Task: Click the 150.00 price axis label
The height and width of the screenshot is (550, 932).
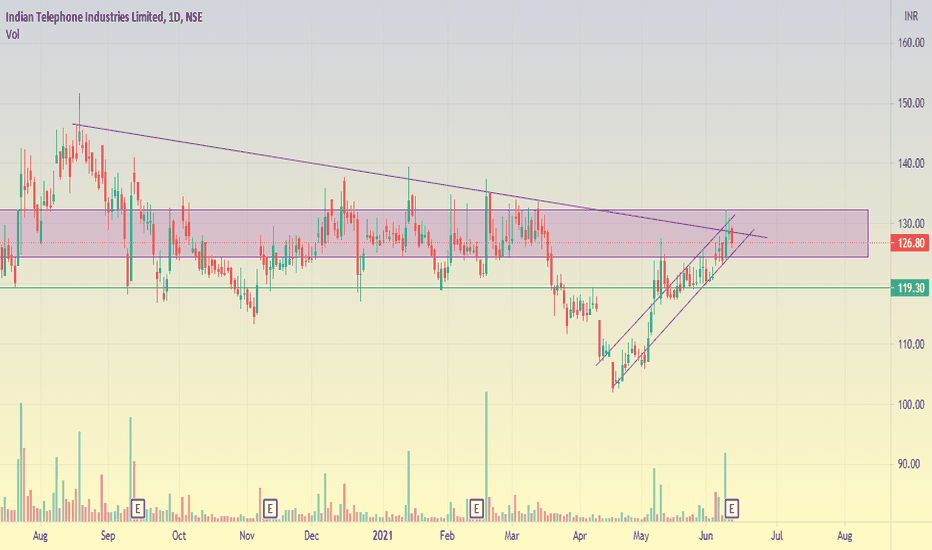Action: 911,103
